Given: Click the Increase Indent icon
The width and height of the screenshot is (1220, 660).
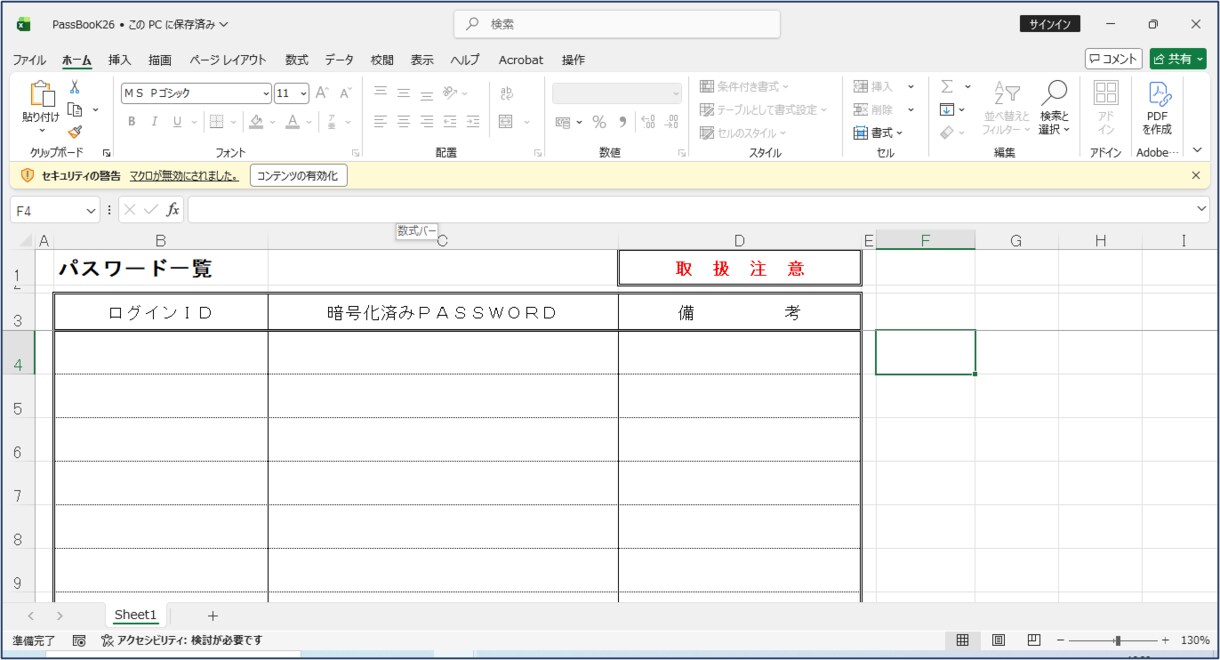Looking at the screenshot, I should point(473,122).
